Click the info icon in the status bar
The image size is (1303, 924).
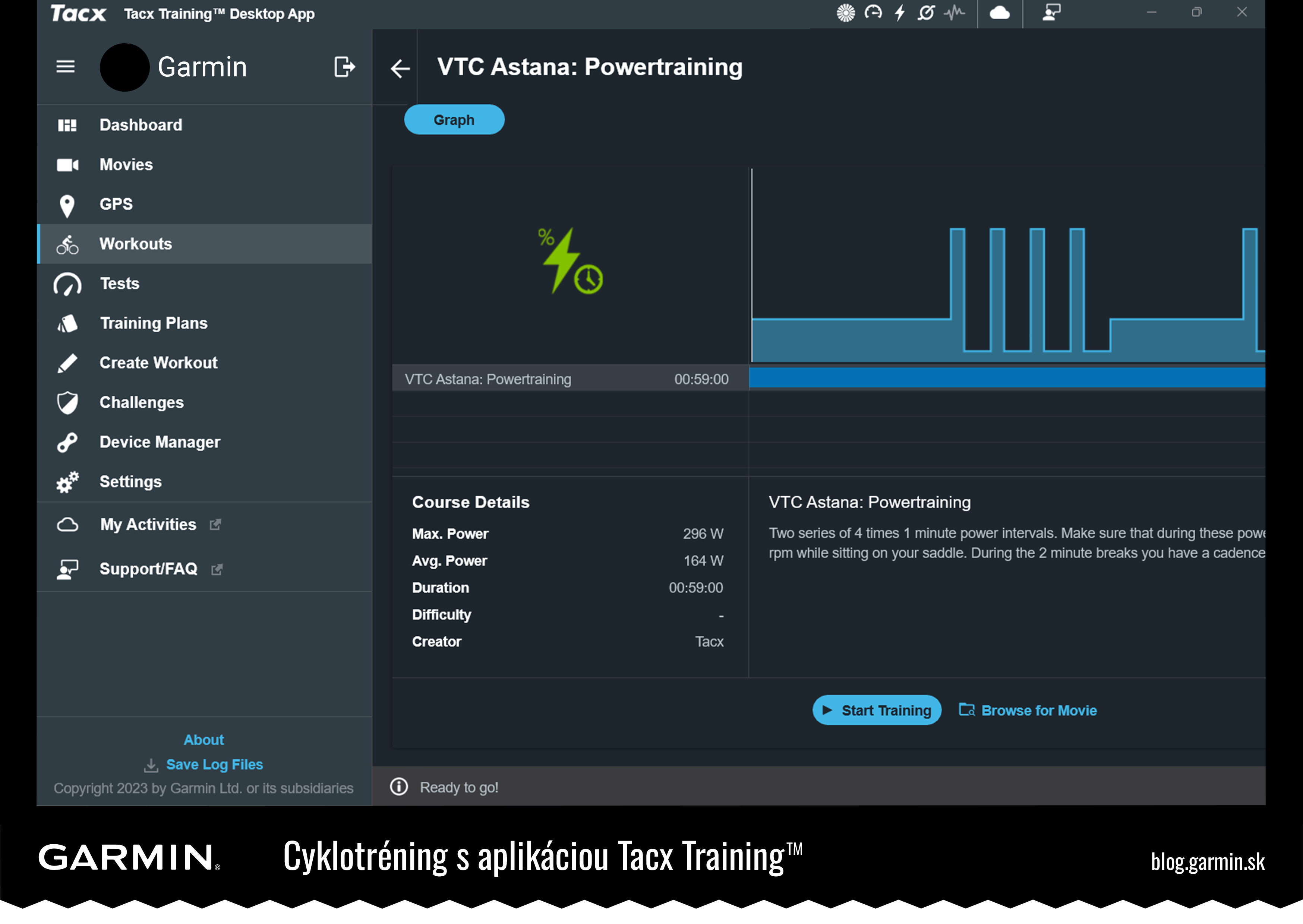399,786
